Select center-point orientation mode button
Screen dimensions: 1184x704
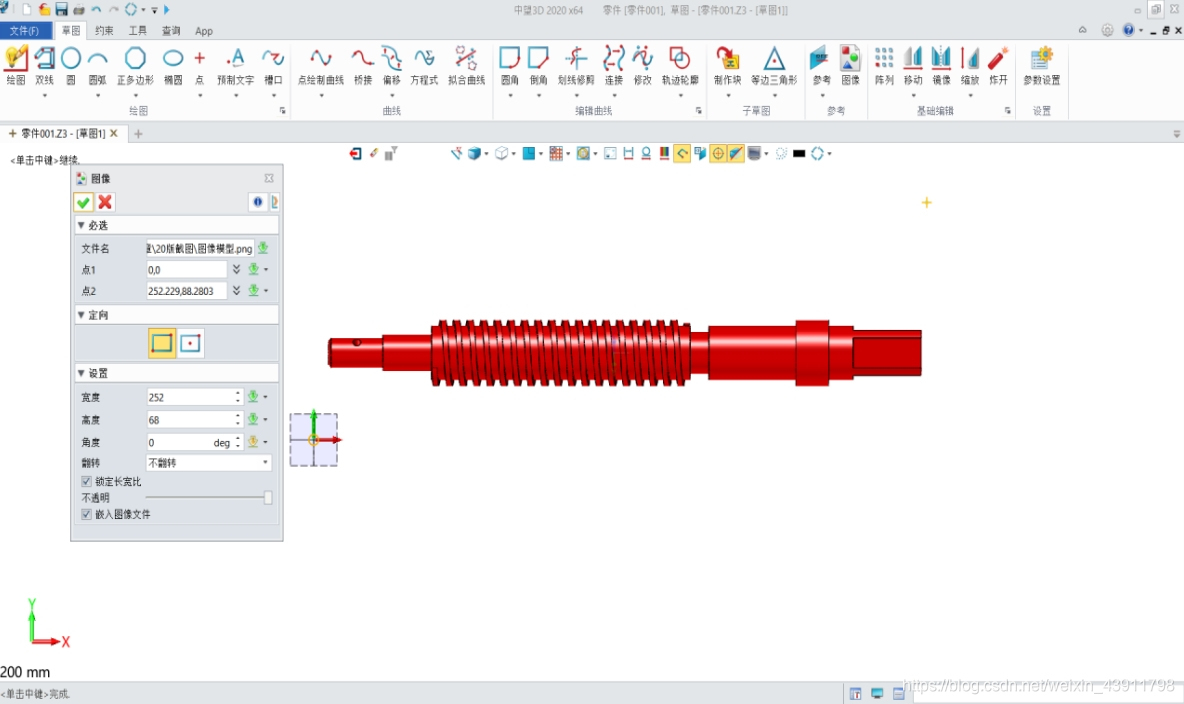190,343
